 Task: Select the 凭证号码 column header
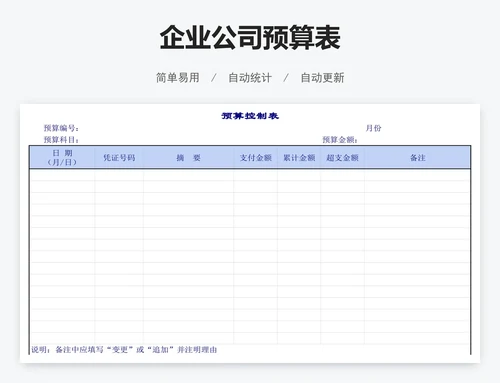pyautogui.click(x=119, y=158)
